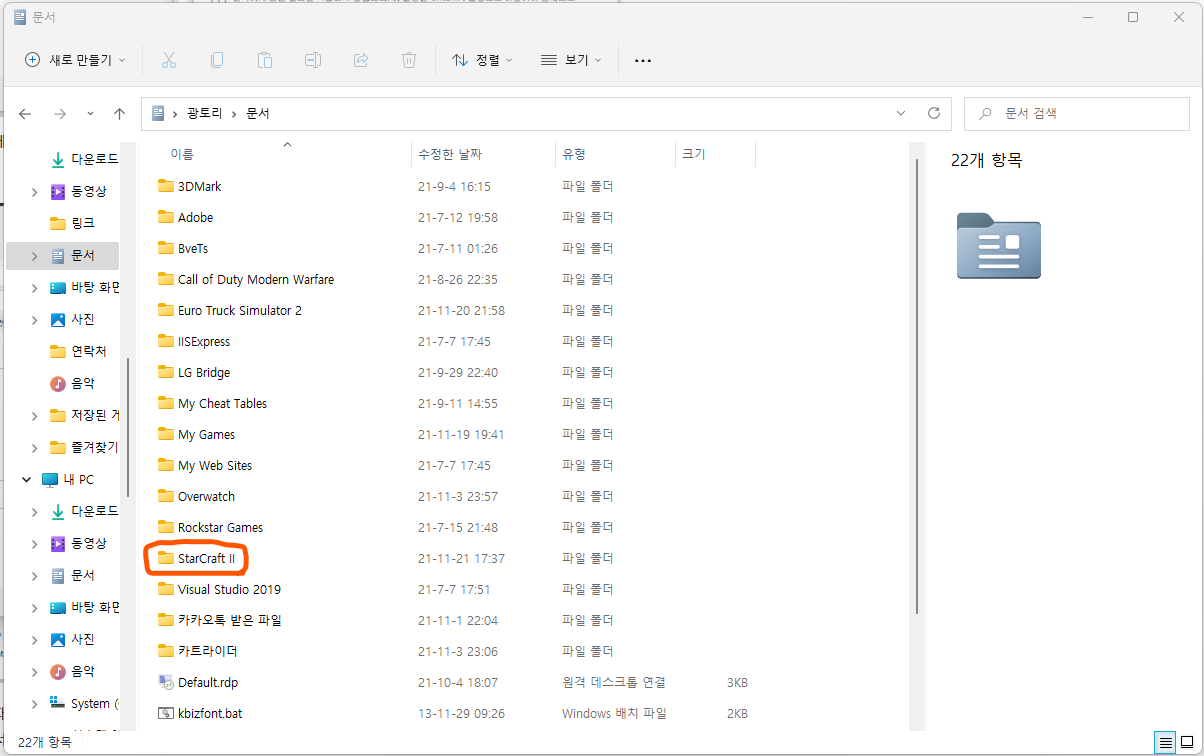Image resolution: width=1204 pixels, height=756 pixels.
Task: Switch to large icons view in status bar
Action: pyautogui.click(x=1188, y=743)
